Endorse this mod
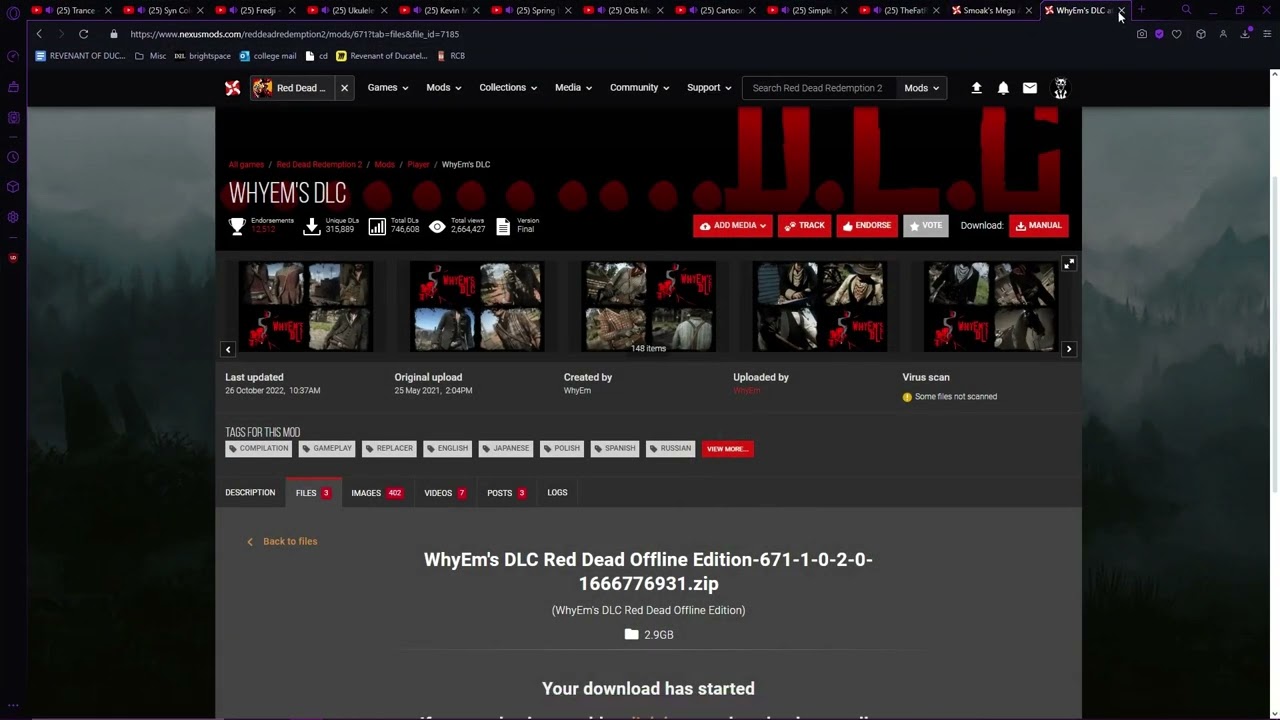This screenshot has height=720, width=1280. (867, 226)
